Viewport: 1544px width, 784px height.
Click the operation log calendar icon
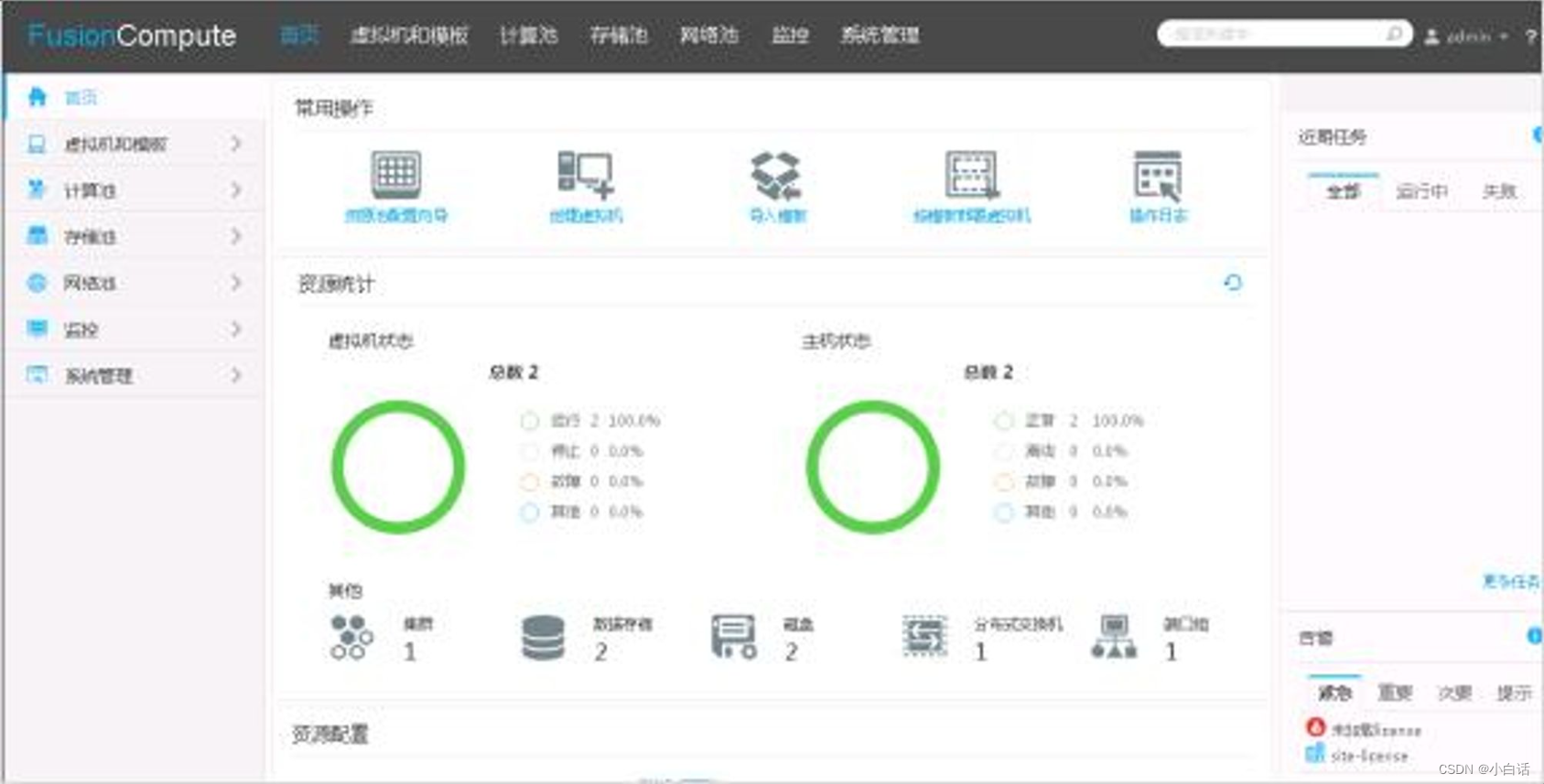pyautogui.click(x=1158, y=175)
